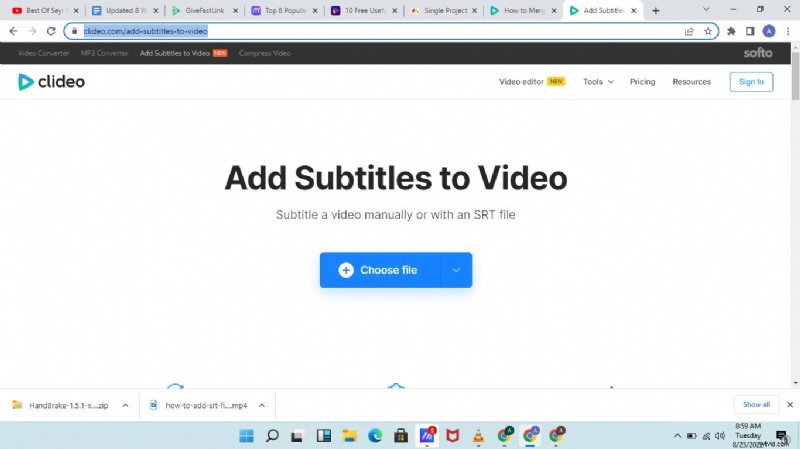Open the Resources menu item
This screenshot has height=449, width=800.
click(x=691, y=82)
